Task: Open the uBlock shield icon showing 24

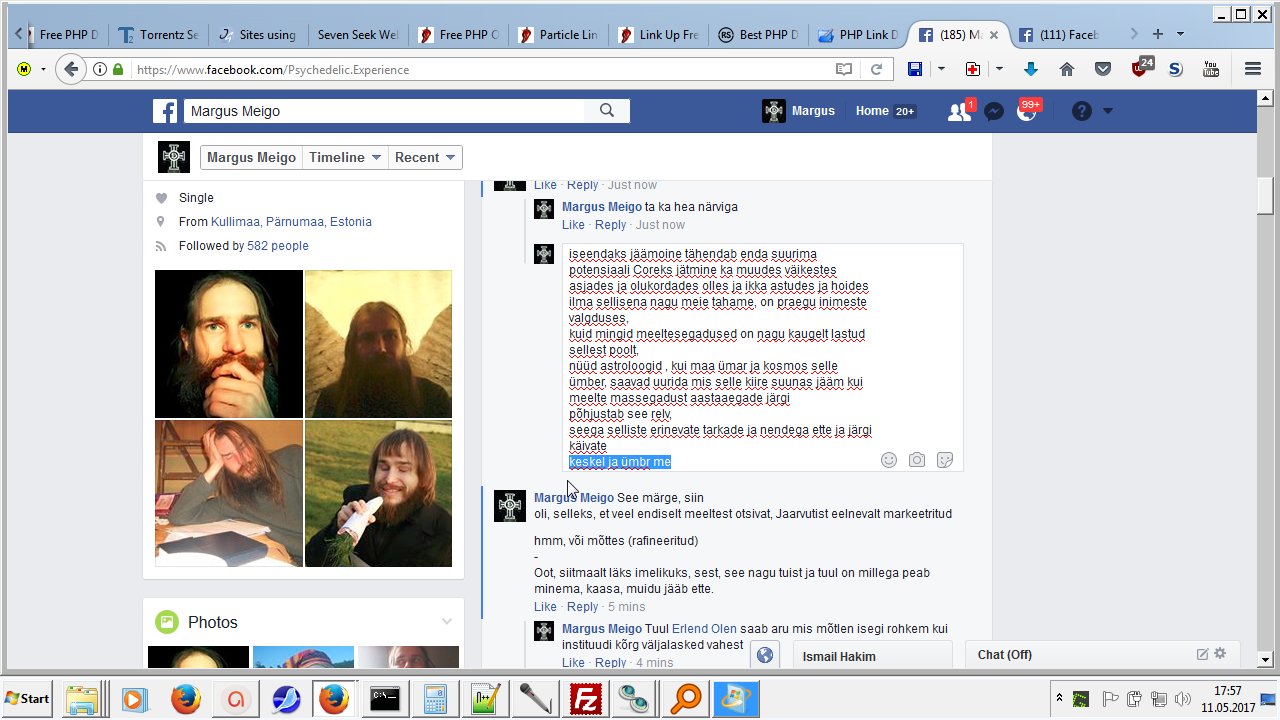Action: coord(1141,68)
